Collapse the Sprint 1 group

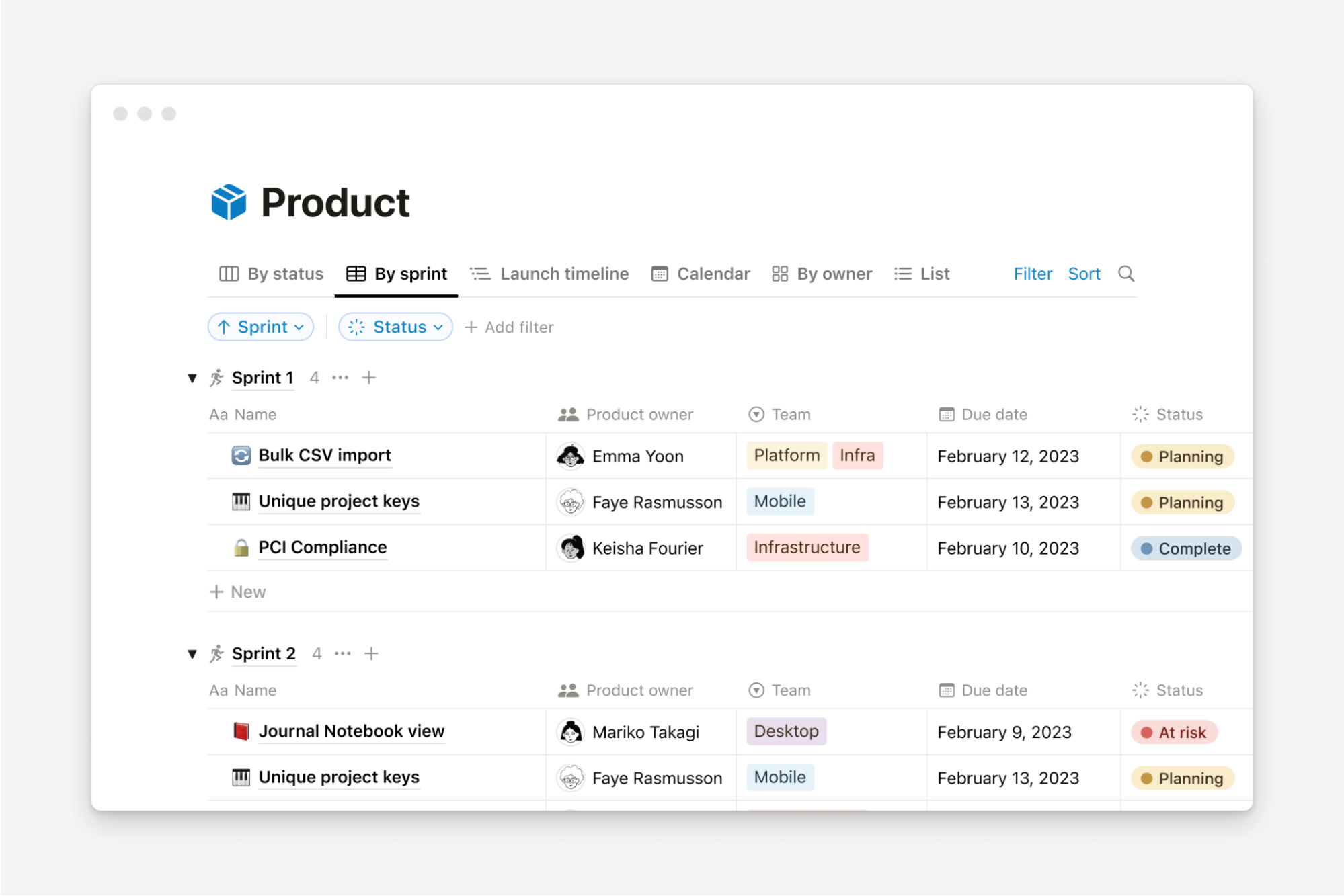[x=192, y=378]
